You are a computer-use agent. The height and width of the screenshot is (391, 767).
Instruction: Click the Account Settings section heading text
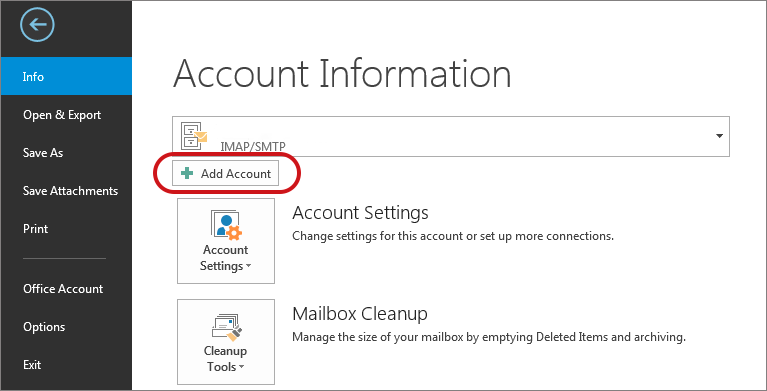[x=360, y=213]
